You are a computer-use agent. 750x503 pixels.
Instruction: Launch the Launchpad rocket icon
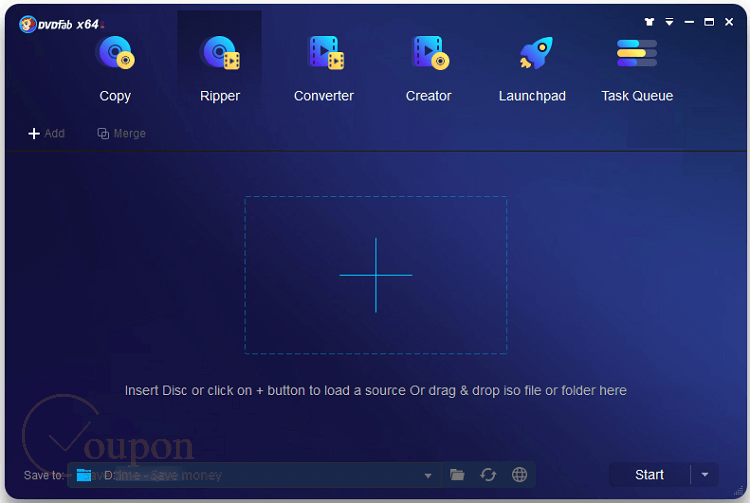click(536, 53)
